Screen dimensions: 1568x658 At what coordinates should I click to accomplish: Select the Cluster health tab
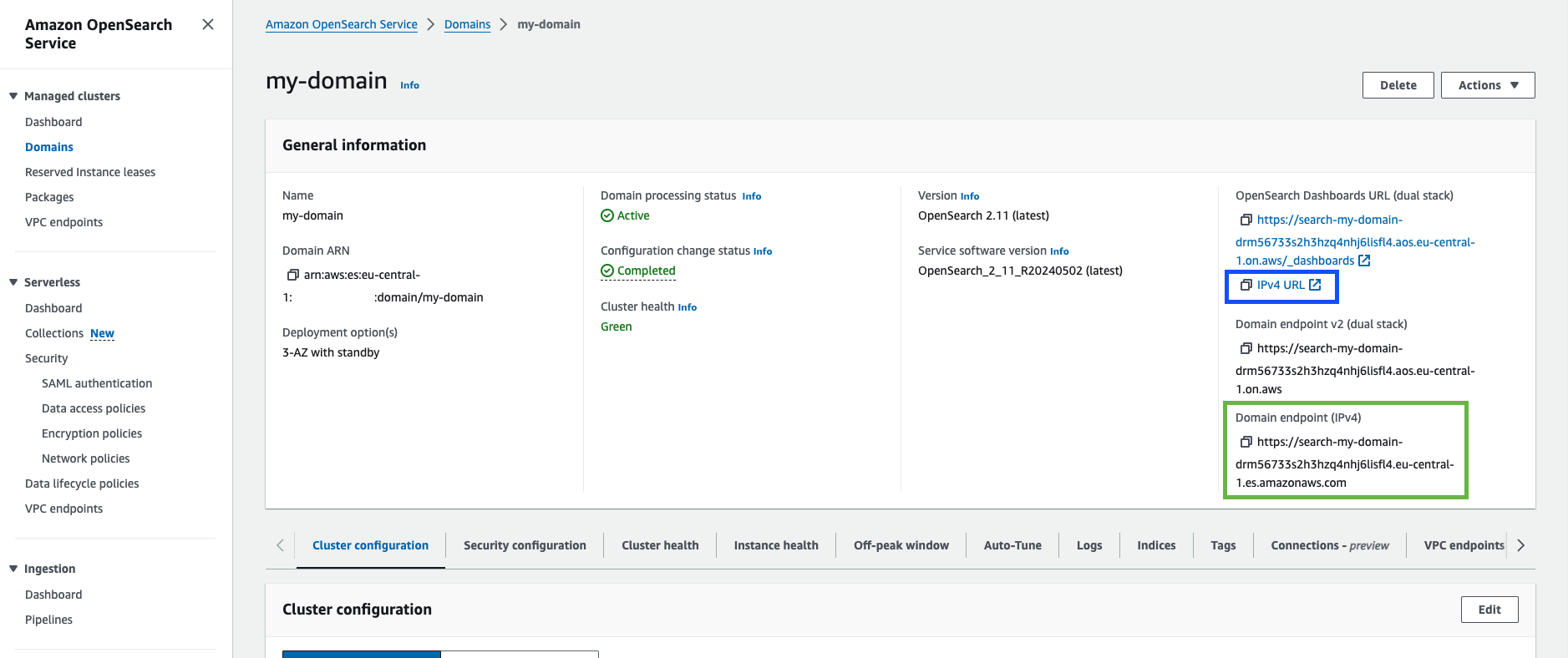point(660,545)
